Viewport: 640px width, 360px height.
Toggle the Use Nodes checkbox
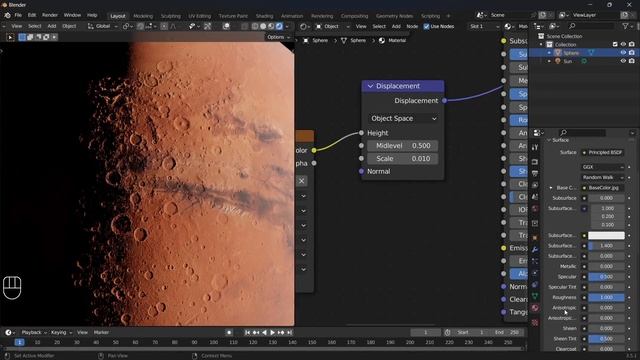(426, 27)
